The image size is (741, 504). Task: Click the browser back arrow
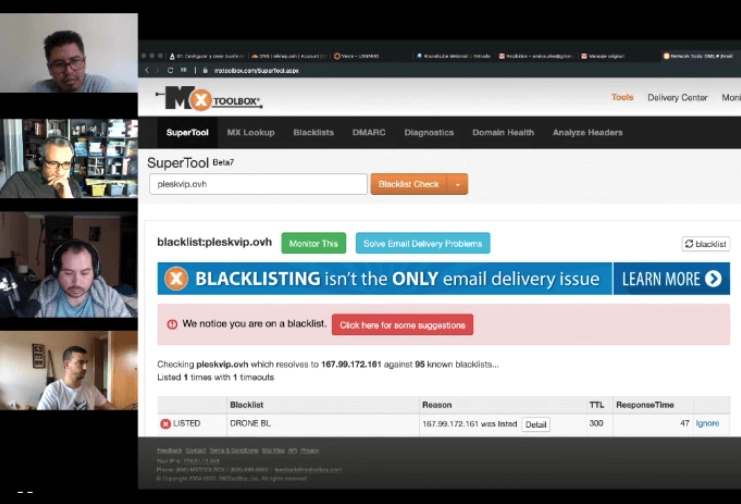click(148, 71)
